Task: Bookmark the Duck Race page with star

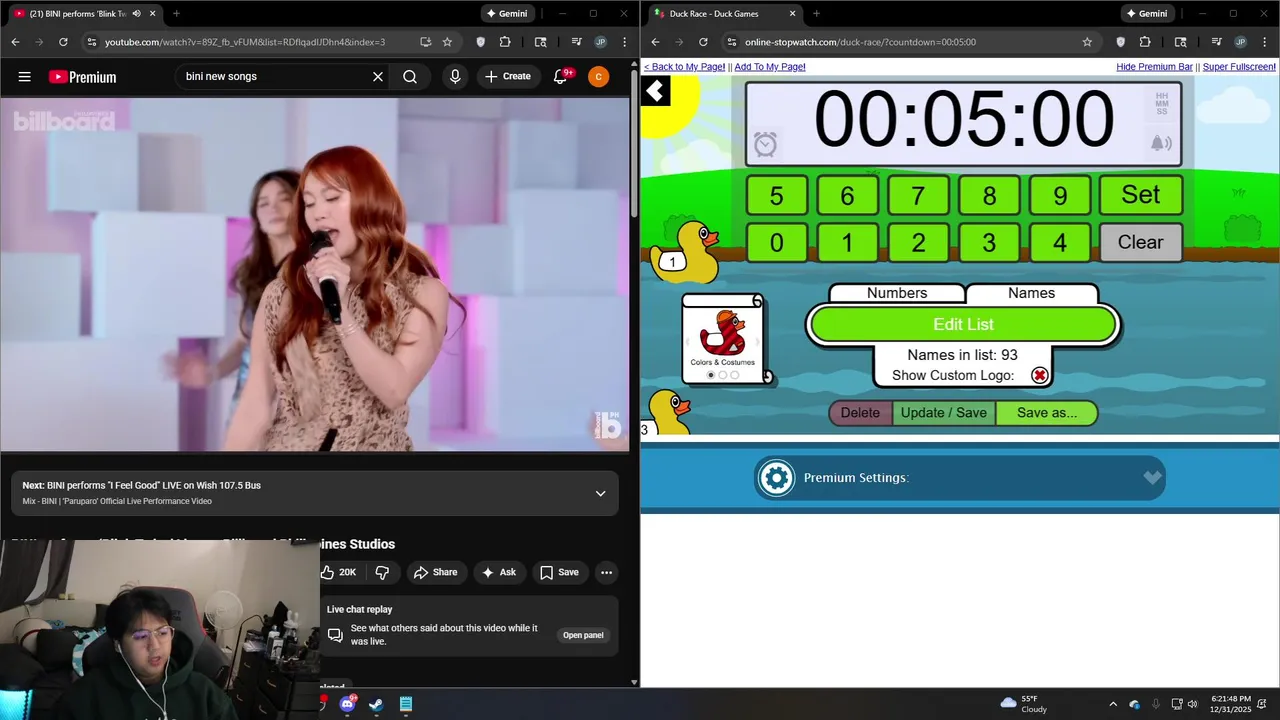Action: coord(1087,42)
